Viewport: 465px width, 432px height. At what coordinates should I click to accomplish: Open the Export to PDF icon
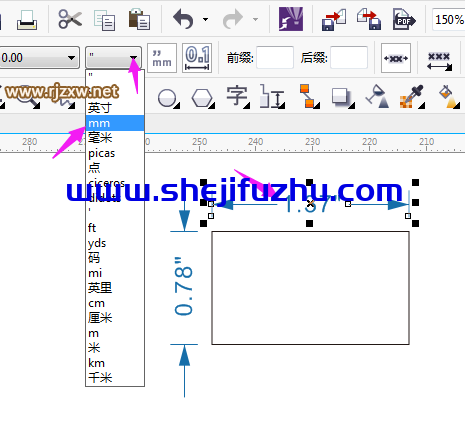[404, 20]
